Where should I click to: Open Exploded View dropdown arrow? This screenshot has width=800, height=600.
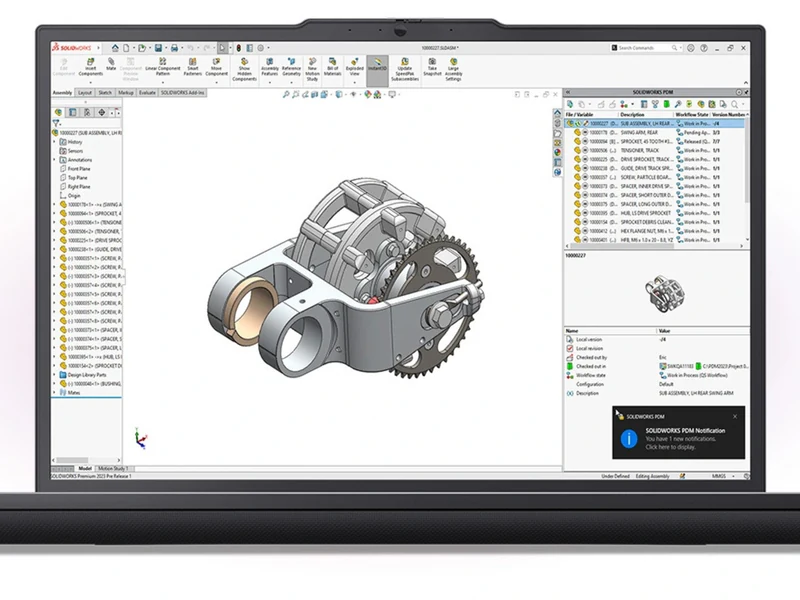(355, 82)
